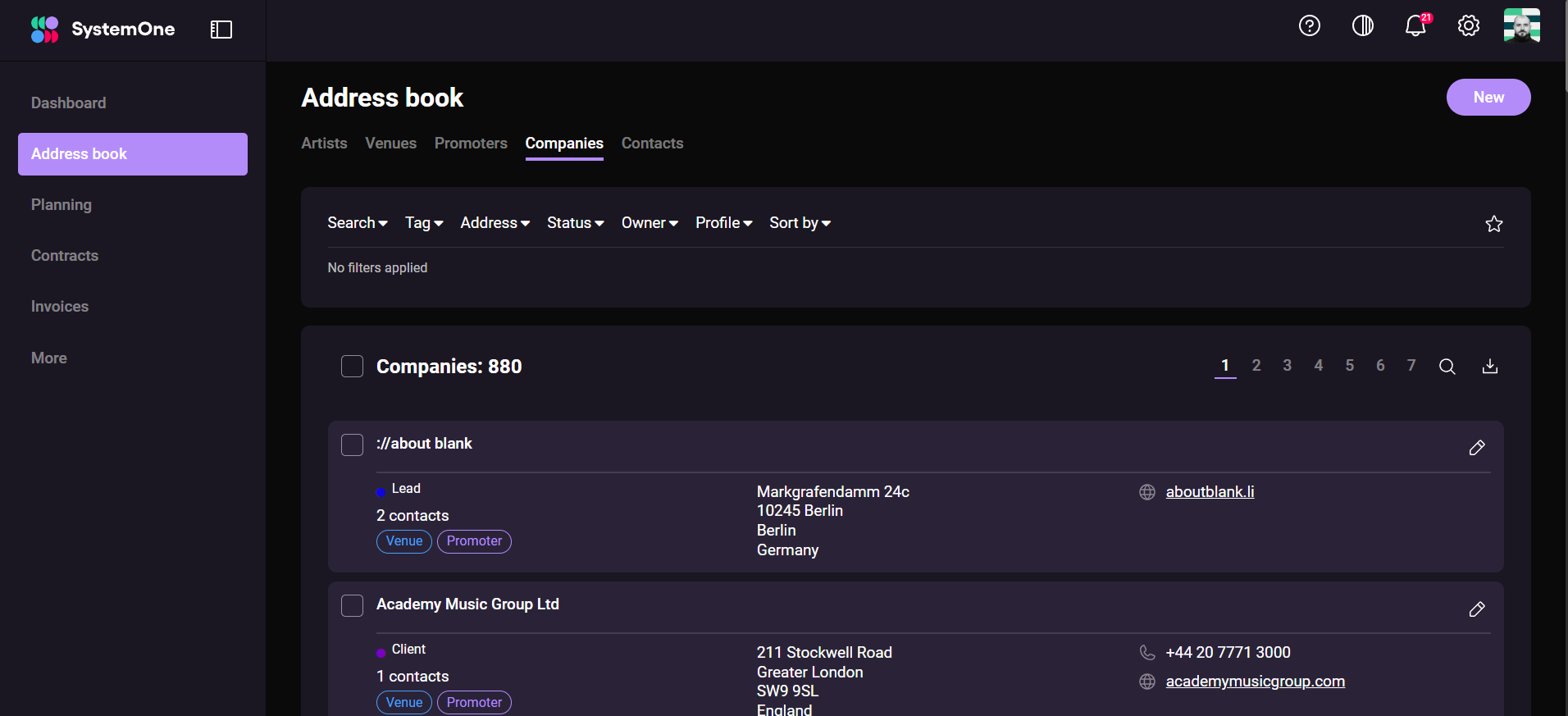Click the page vertical scrollbar
The width and height of the screenshot is (1568, 716).
pyautogui.click(x=1566, y=45)
